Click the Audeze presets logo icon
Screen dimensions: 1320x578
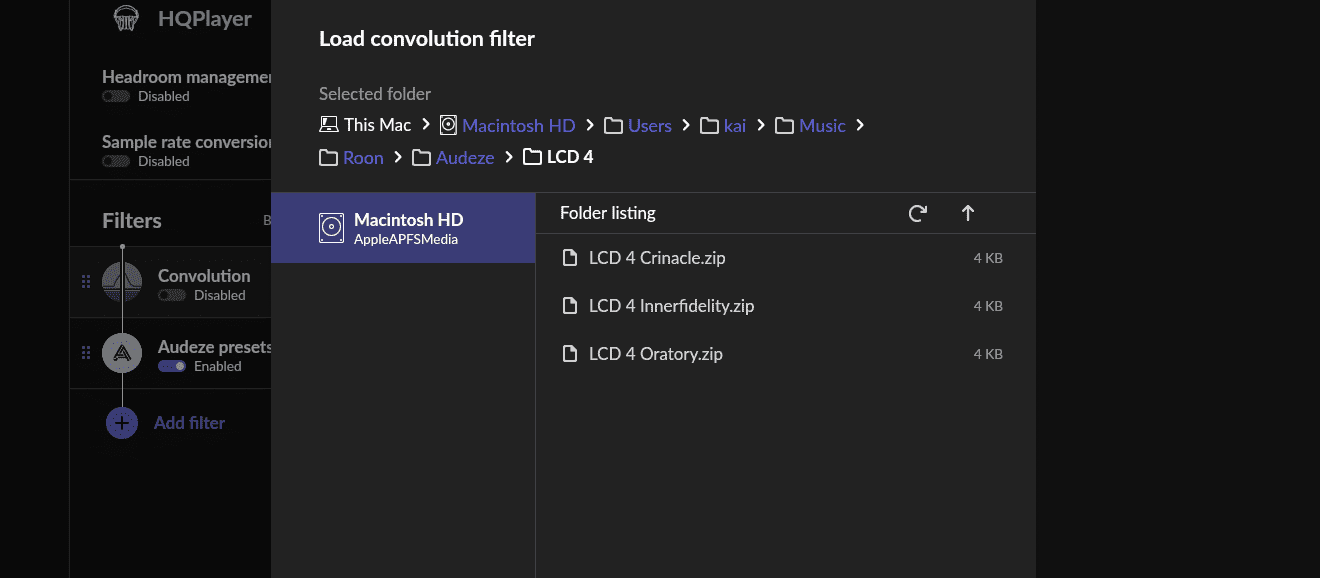tap(122, 353)
